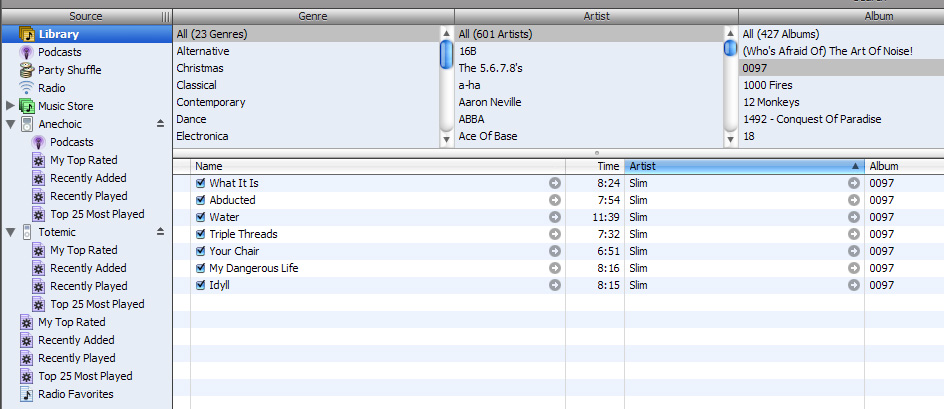Open My Top Rated under Anechoic

tap(84, 160)
